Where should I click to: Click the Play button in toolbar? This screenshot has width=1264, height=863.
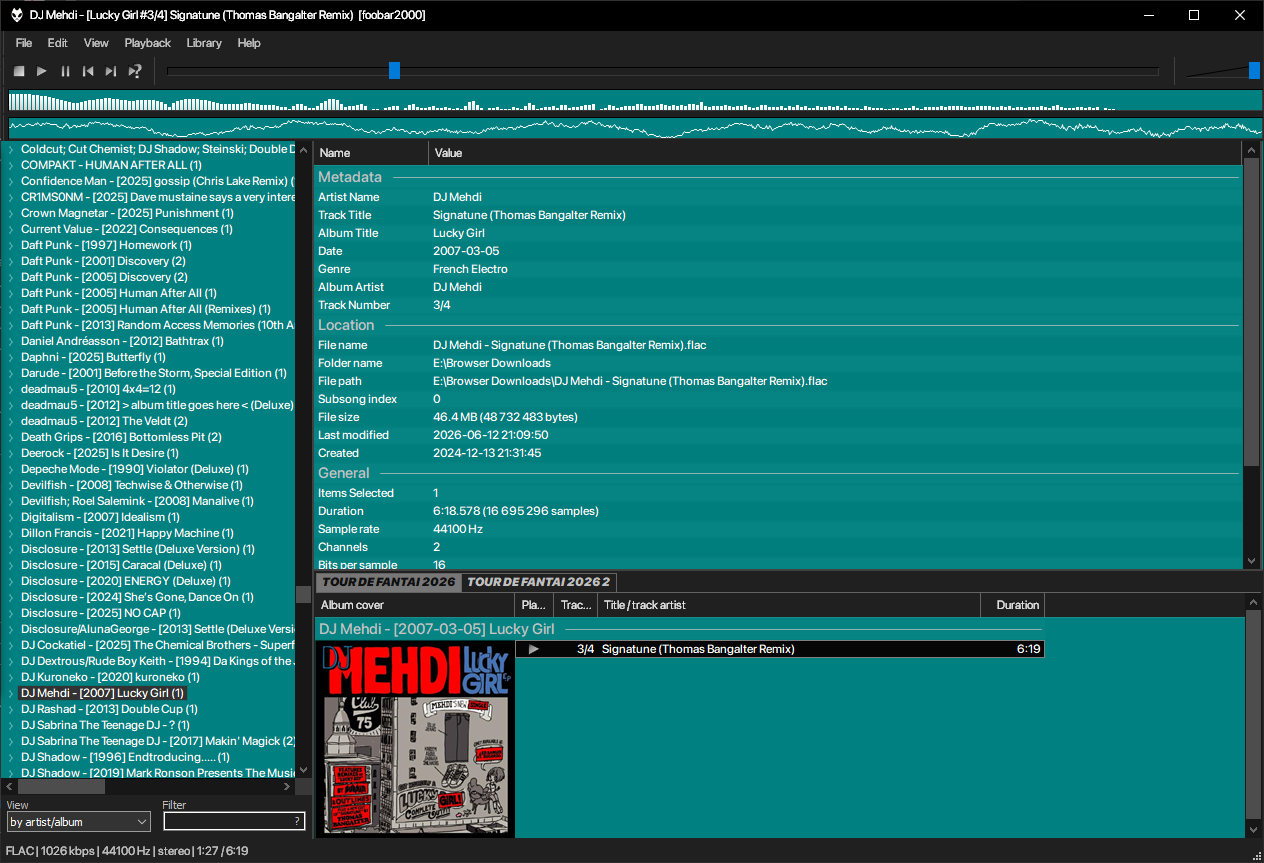click(42, 71)
